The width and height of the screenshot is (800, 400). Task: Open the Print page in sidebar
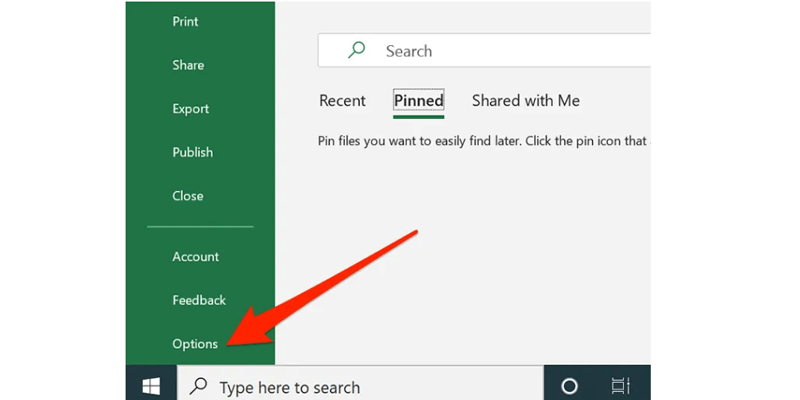[186, 22]
